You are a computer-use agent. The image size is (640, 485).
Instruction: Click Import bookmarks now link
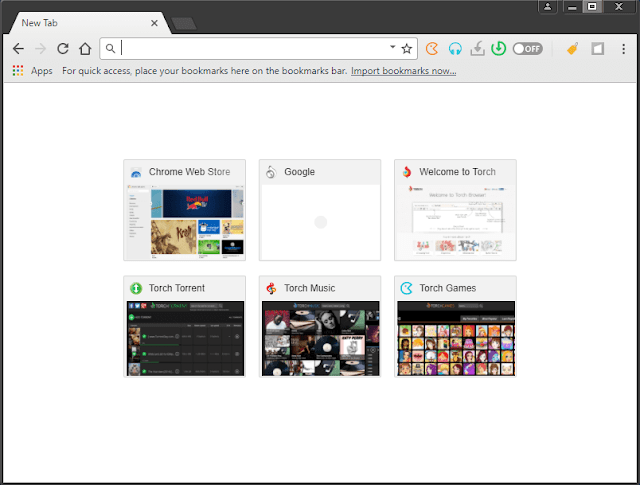(403, 71)
